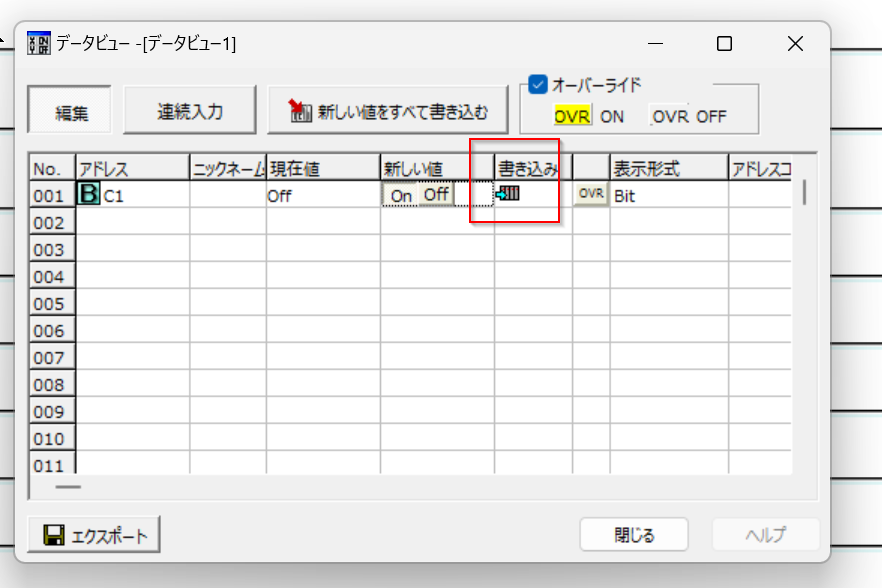The width and height of the screenshot is (882, 588).
Task: Click the OVR button in row 001
Action: (x=591, y=194)
